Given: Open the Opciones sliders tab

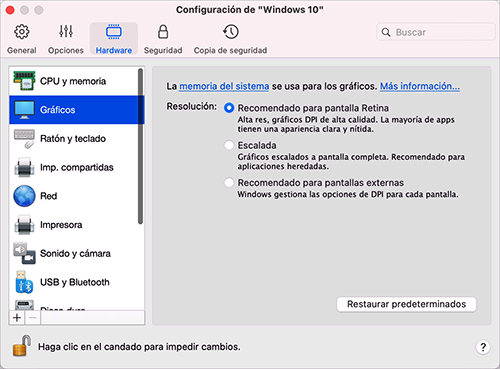Looking at the screenshot, I should [66, 39].
